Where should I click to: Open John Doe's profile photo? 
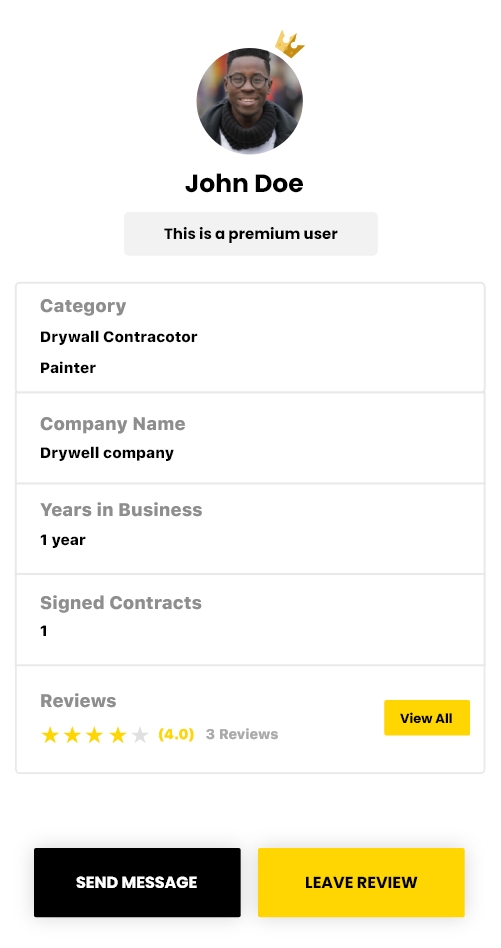pyautogui.click(x=250, y=101)
